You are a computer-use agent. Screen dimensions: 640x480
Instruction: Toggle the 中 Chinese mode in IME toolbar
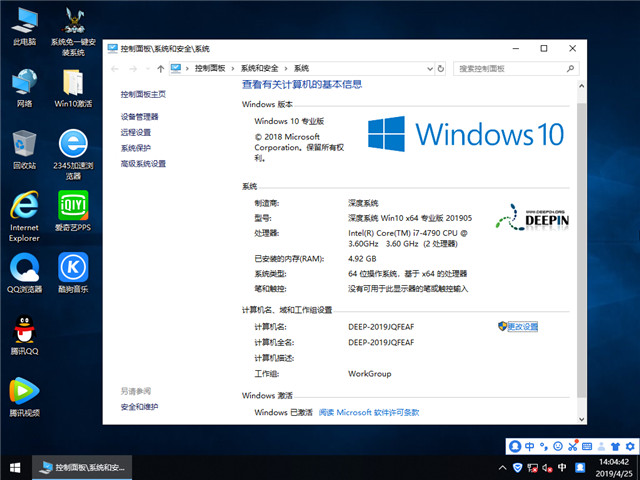529,446
